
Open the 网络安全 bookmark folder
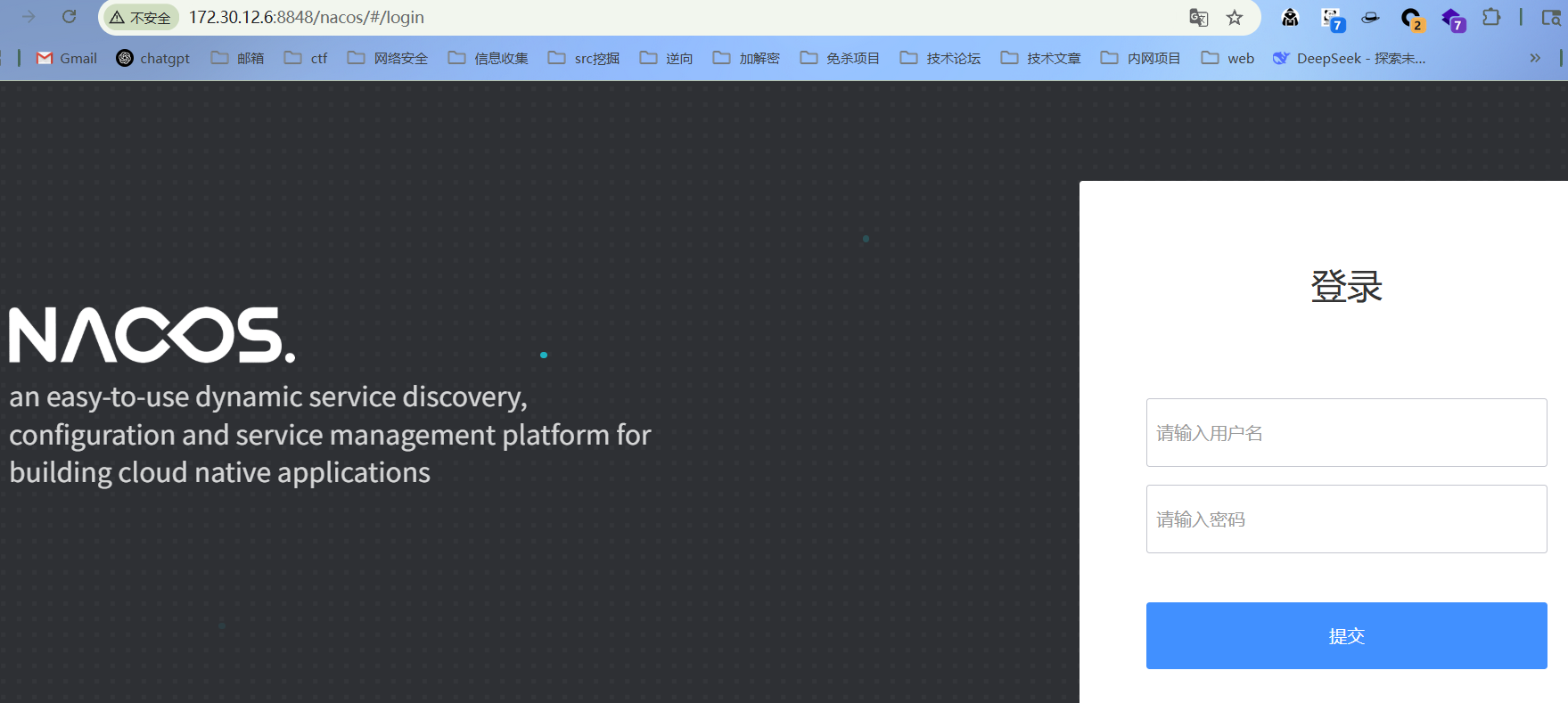388,58
